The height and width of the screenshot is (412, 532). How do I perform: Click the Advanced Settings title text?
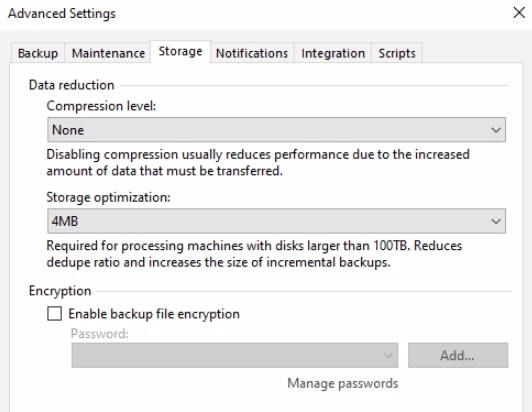[x=62, y=14]
